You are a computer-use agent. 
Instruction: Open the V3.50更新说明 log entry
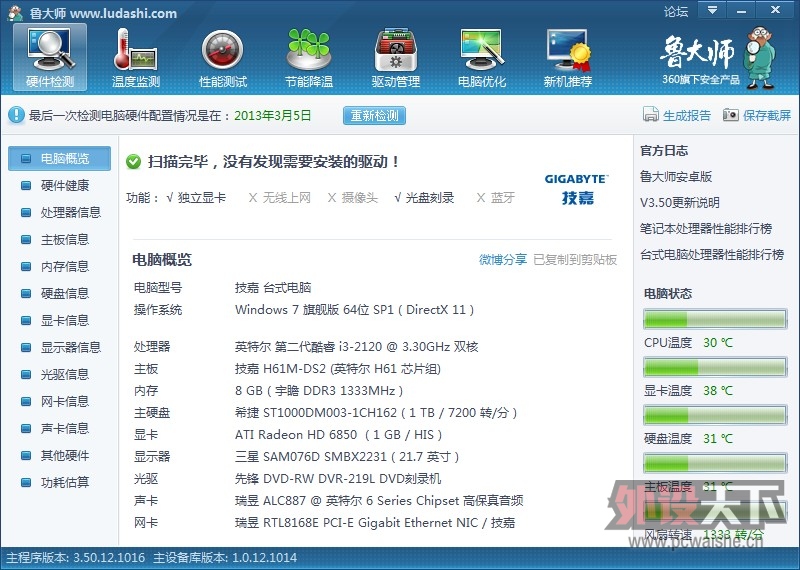(x=680, y=203)
